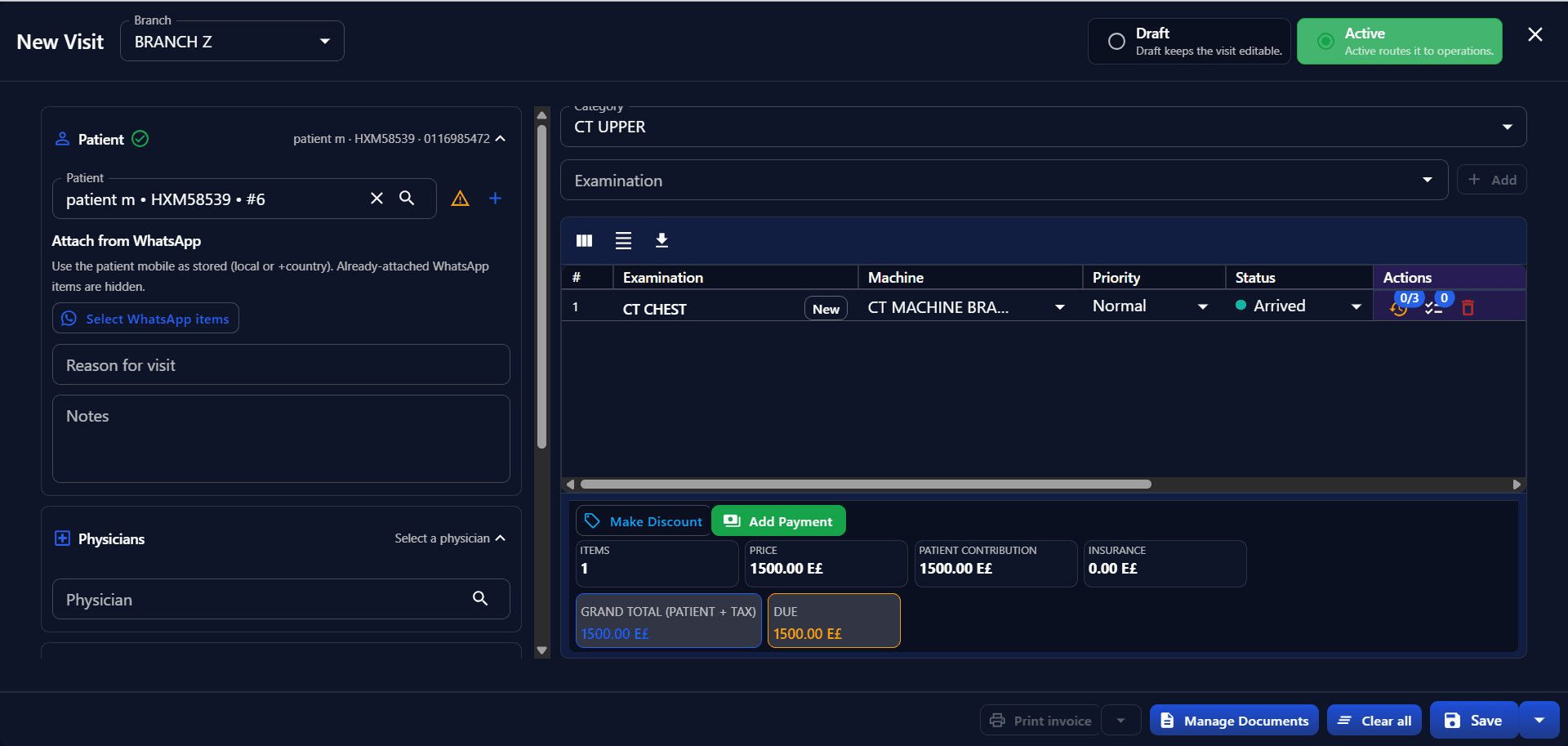Screen dimensions: 1568x746
Task: Click the Add examination button
Action: 1492,180
